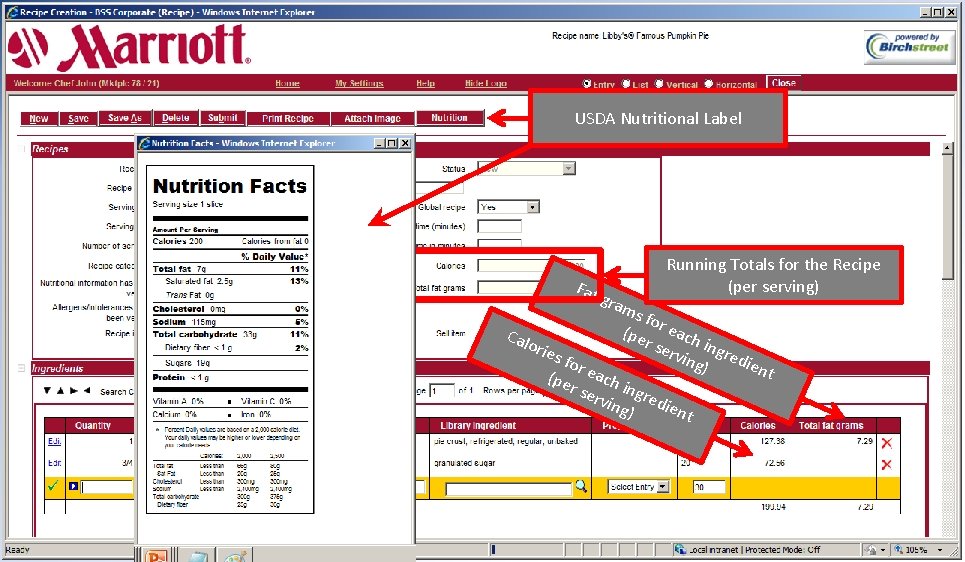Click the Library Ingredient column header
This screenshot has width=965, height=562.
[x=478, y=425]
